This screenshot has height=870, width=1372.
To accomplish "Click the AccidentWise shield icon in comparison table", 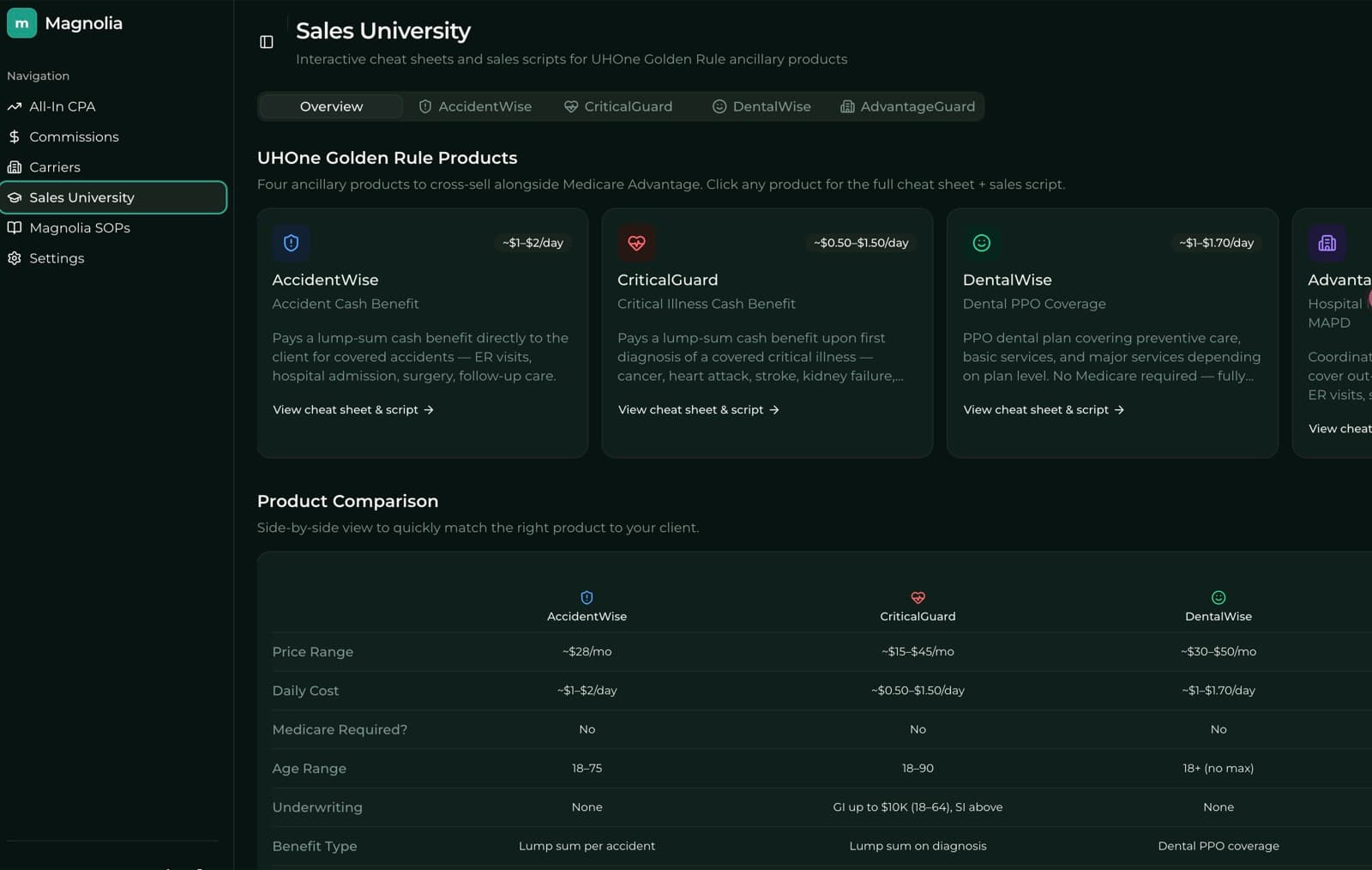I will 587,597.
